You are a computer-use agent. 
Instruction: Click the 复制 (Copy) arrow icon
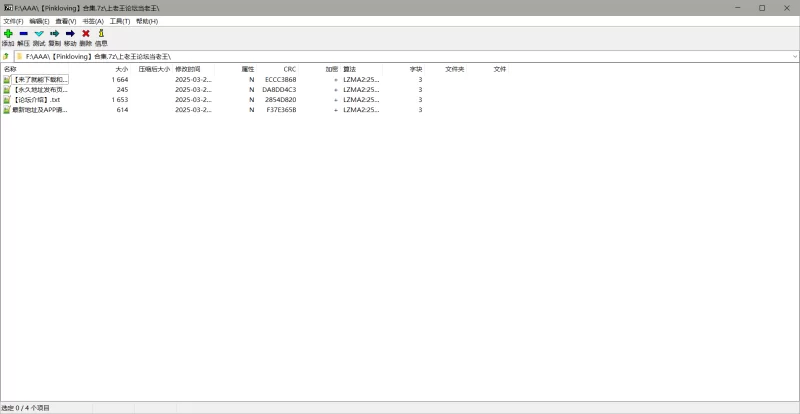click(x=54, y=34)
